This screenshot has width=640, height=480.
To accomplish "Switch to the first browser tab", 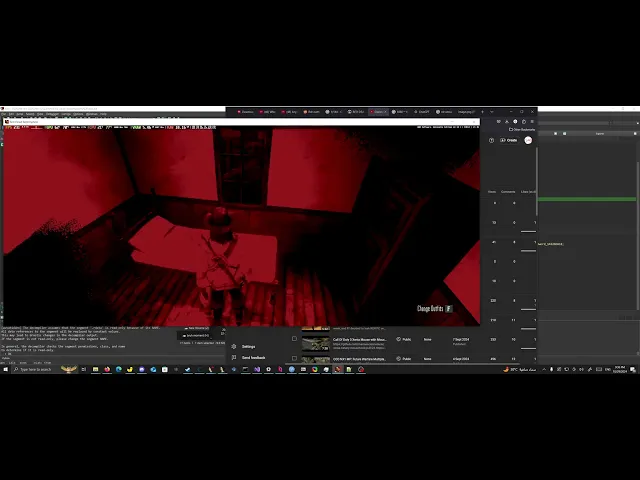I will [246, 111].
